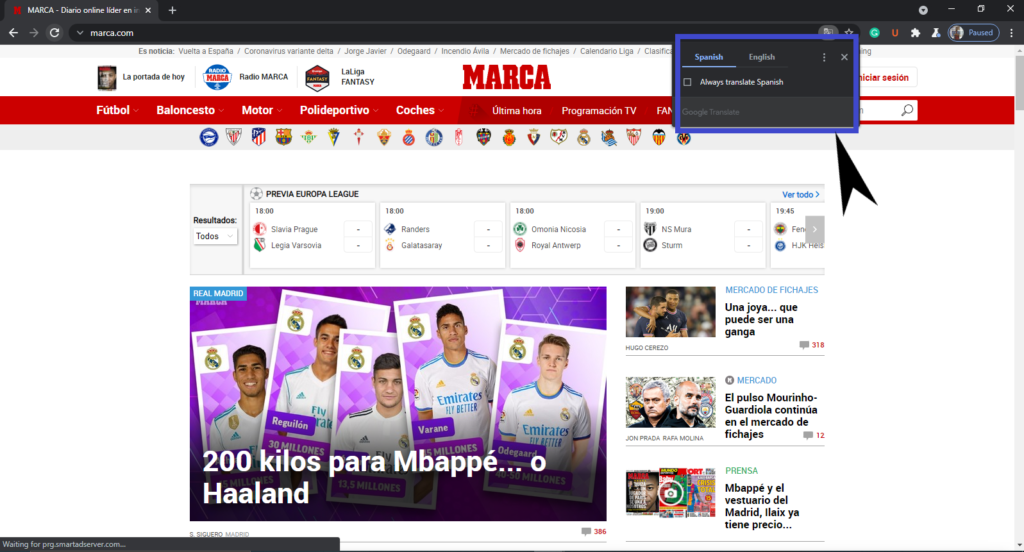Open the Levante team badge
The image size is (1024, 552).
483,137
